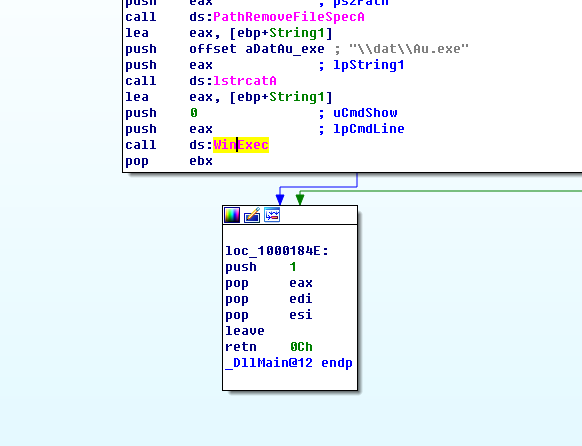This screenshot has width=582, height=446.
Task: Select the edi register in pop edi
Action: pos(301,299)
